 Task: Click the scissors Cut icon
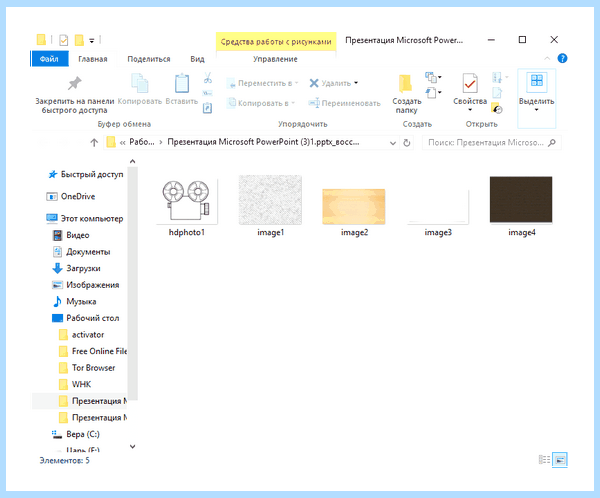click(x=207, y=78)
